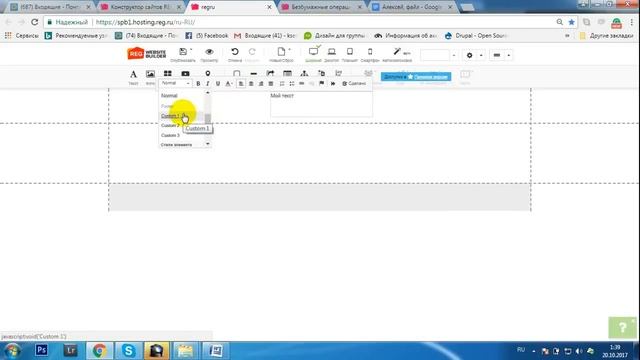Click the Windows Start button
This screenshot has width=640, height=360.
click(x=12, y=351)
